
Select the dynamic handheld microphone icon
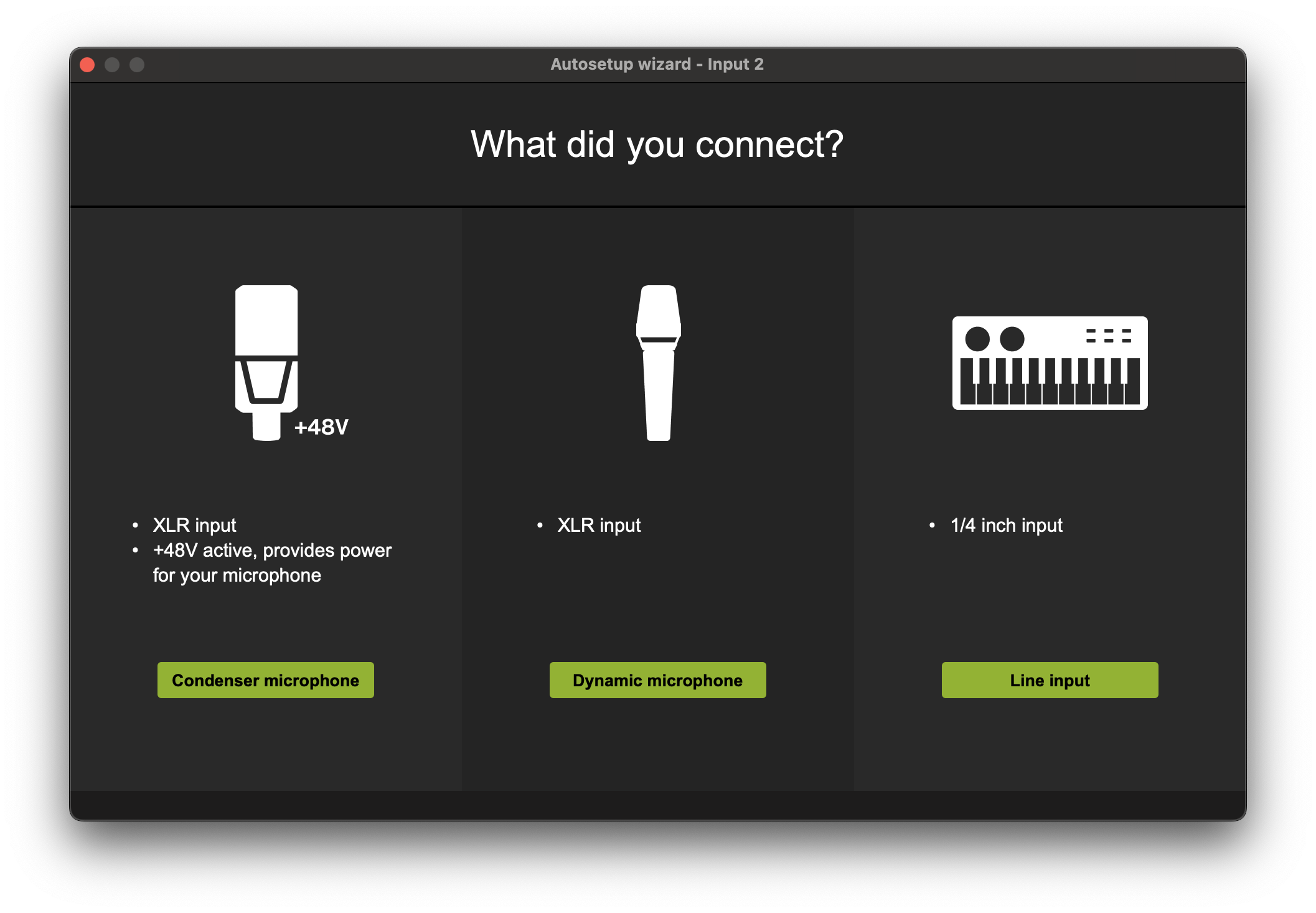point(658,363)
